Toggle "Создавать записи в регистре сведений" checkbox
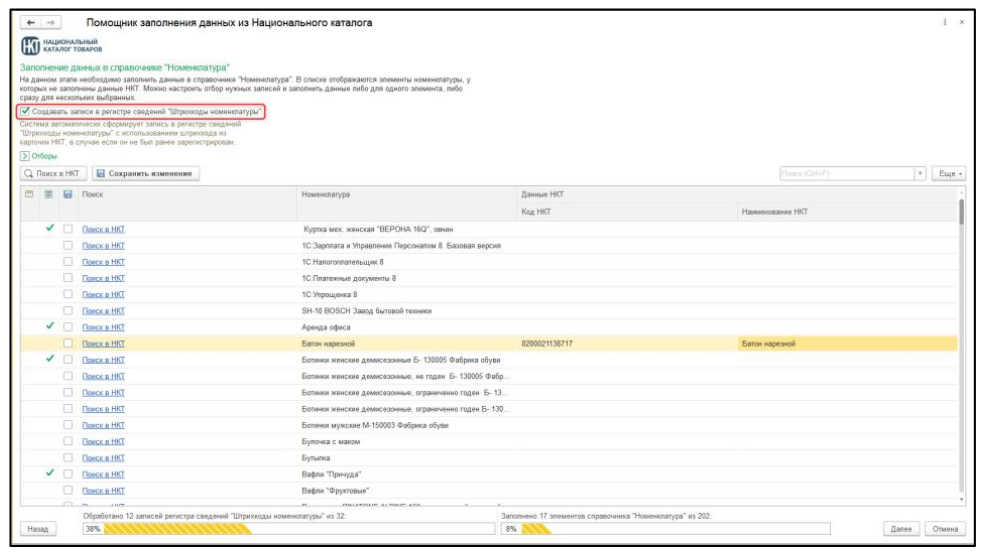This screenshot has width=991, height=557. pyautogui.click(x=26, y=112)
